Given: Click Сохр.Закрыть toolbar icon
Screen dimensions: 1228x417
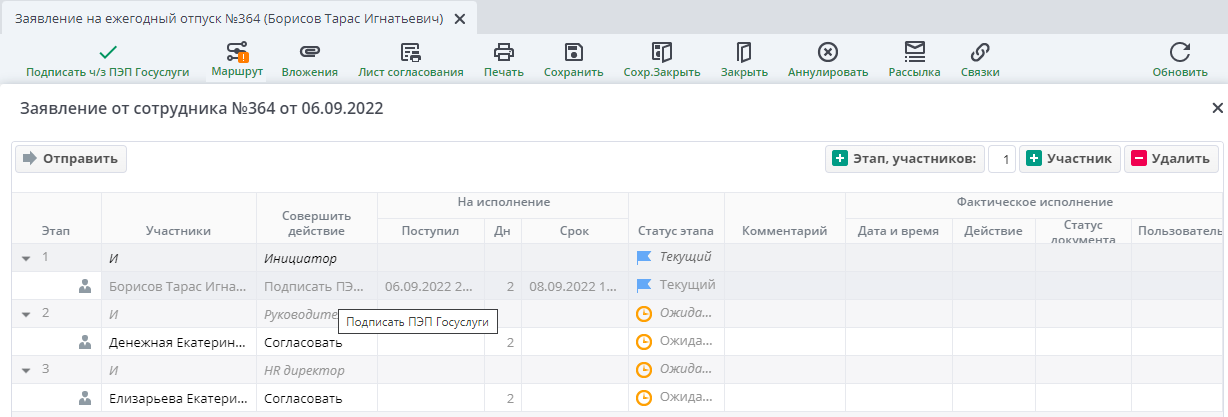Looking at the screenshot, I should point(661,53).
